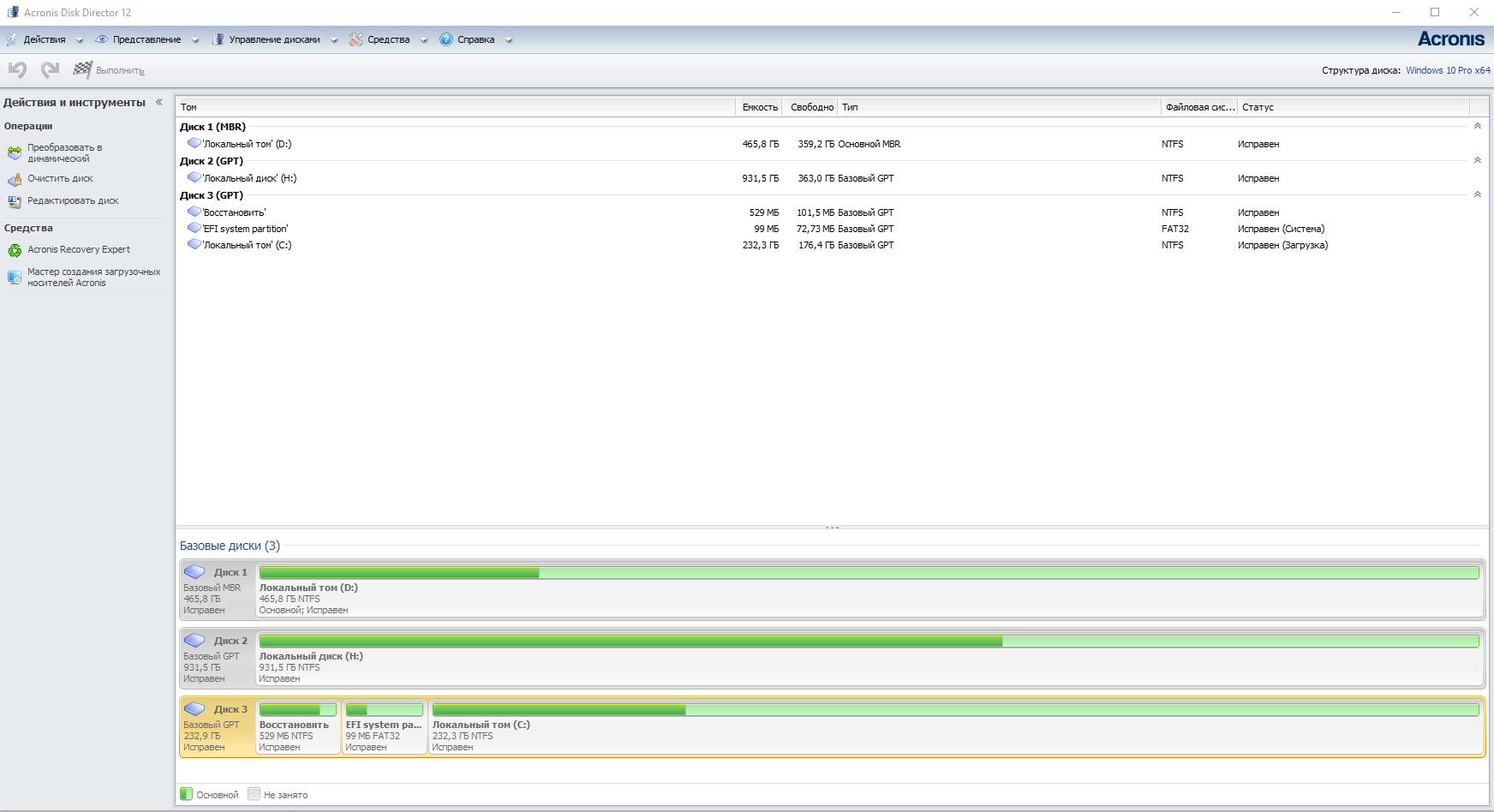Click the Windows 10 Pro x64 link

tap(1448, 70)
